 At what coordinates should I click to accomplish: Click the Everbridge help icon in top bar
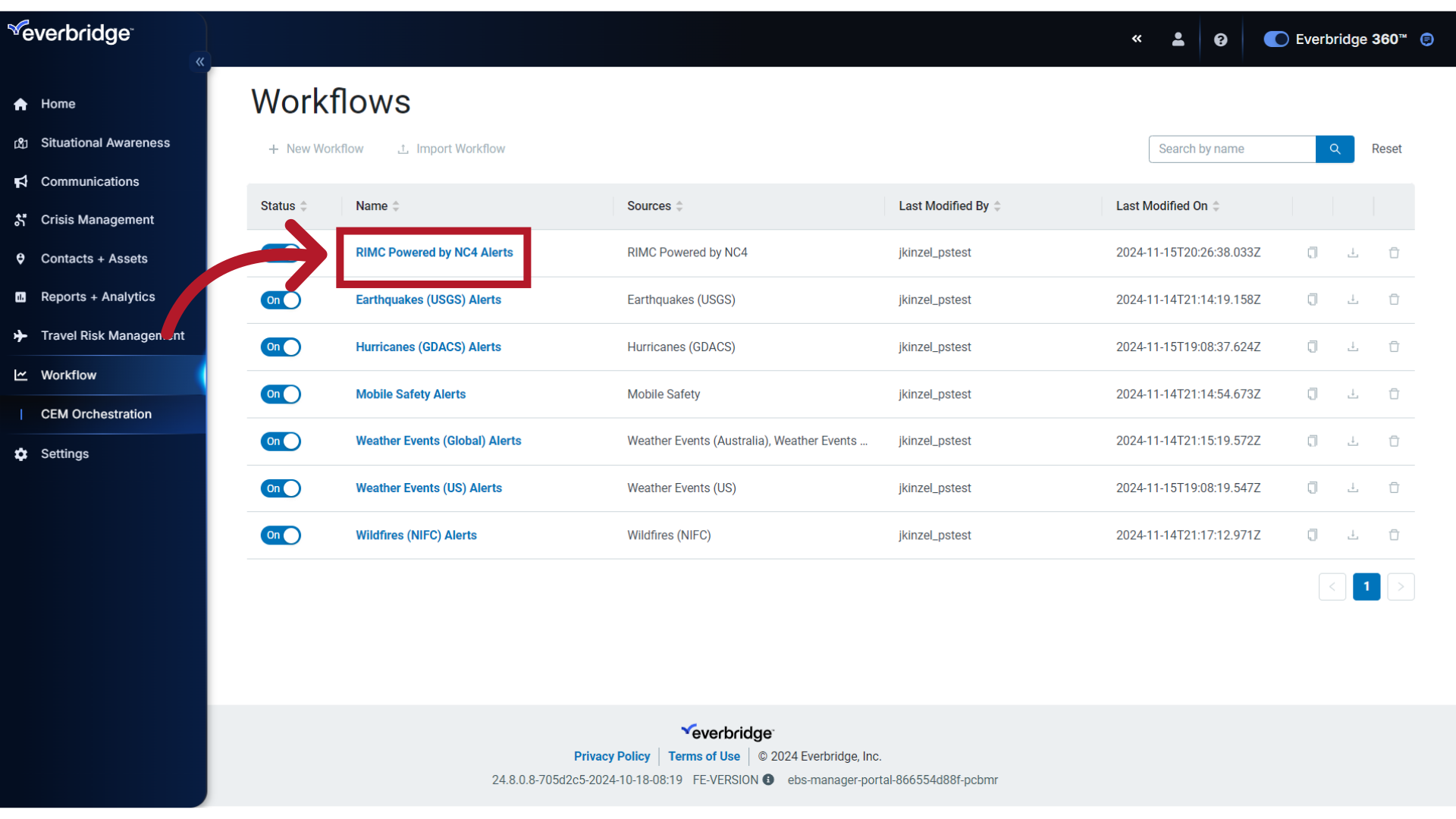point(1219,39)
